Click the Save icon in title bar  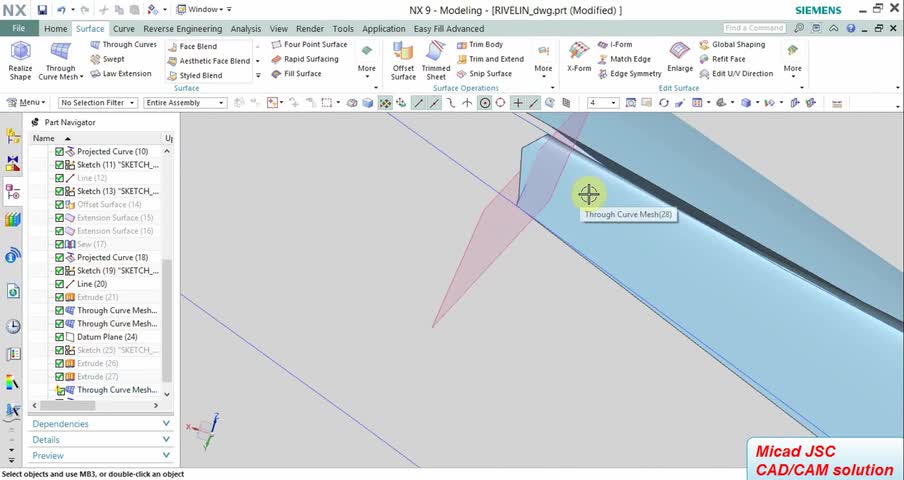(42, 10)
